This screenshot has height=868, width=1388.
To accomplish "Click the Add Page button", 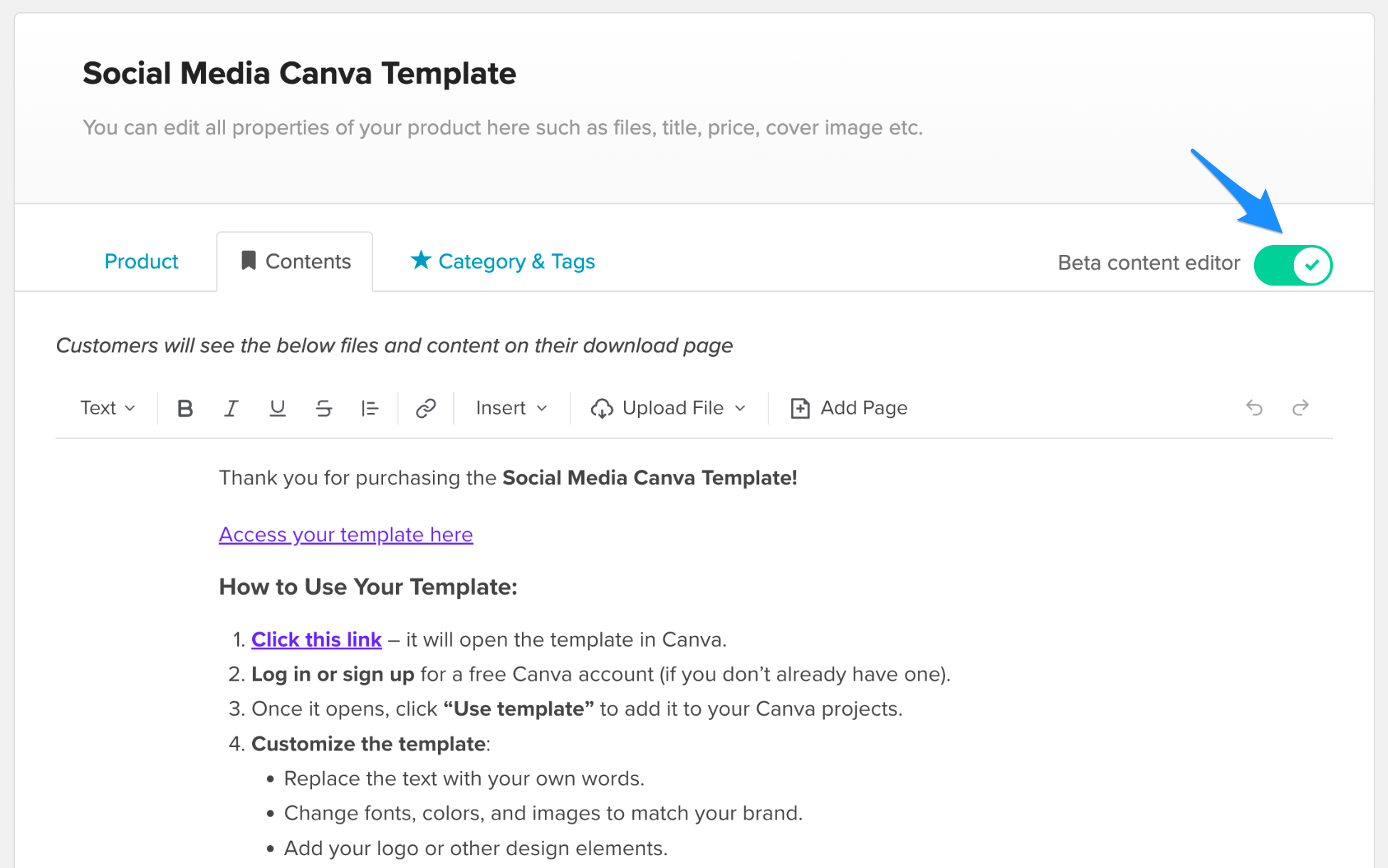I will tap(849, 408).
